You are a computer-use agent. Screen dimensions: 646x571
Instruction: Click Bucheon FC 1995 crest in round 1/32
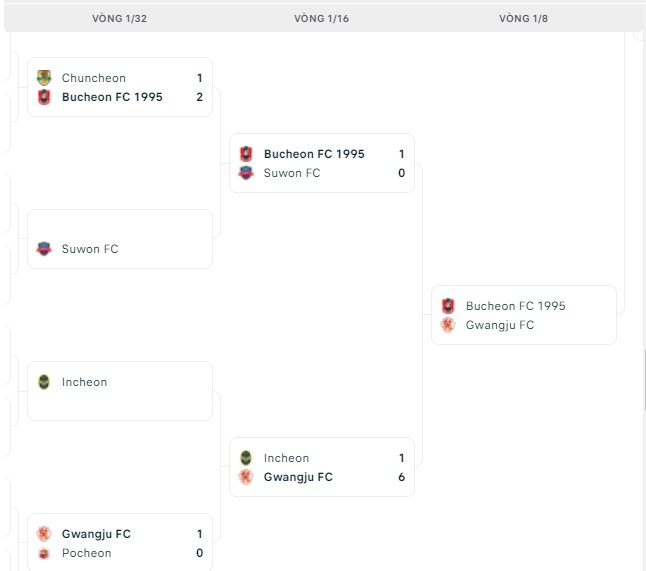coord(44,97)
